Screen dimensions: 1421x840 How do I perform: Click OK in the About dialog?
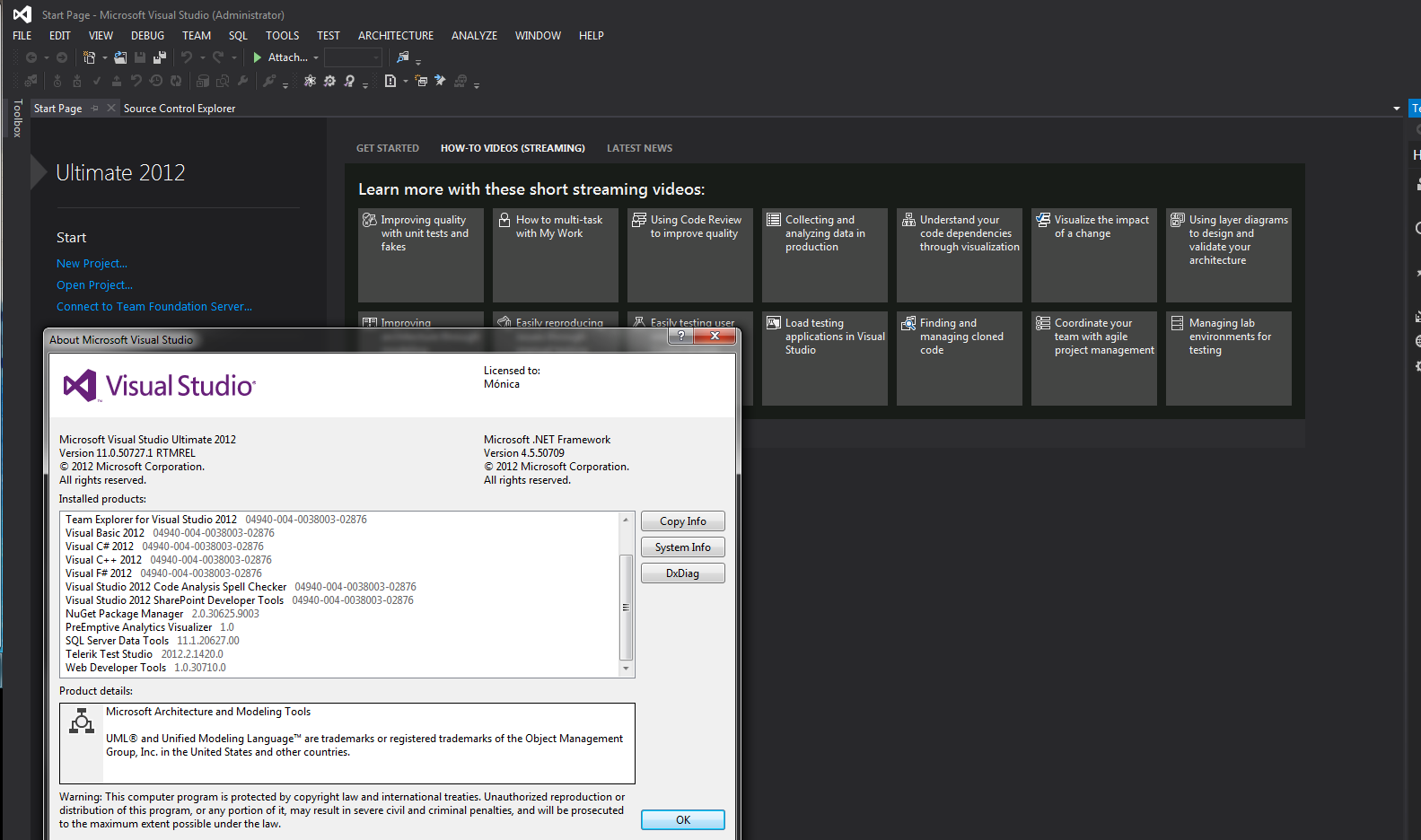[683, 820]
